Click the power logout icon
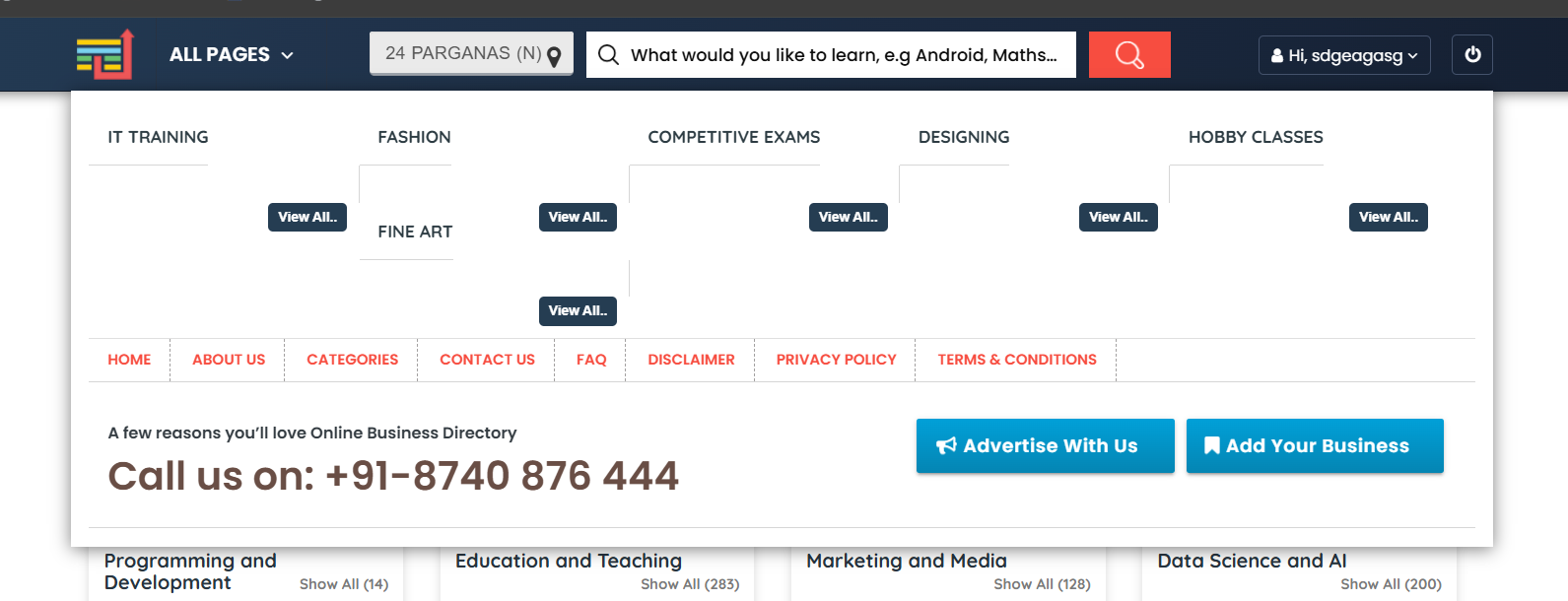The width and height of the screenshot is (1568, 601). [x=1471, y=55]
